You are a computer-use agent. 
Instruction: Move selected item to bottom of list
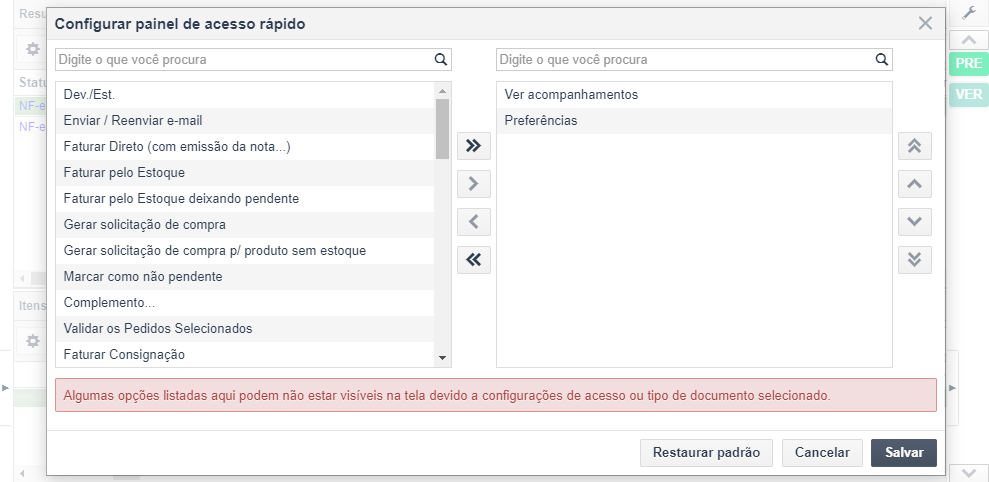(915, 260)
